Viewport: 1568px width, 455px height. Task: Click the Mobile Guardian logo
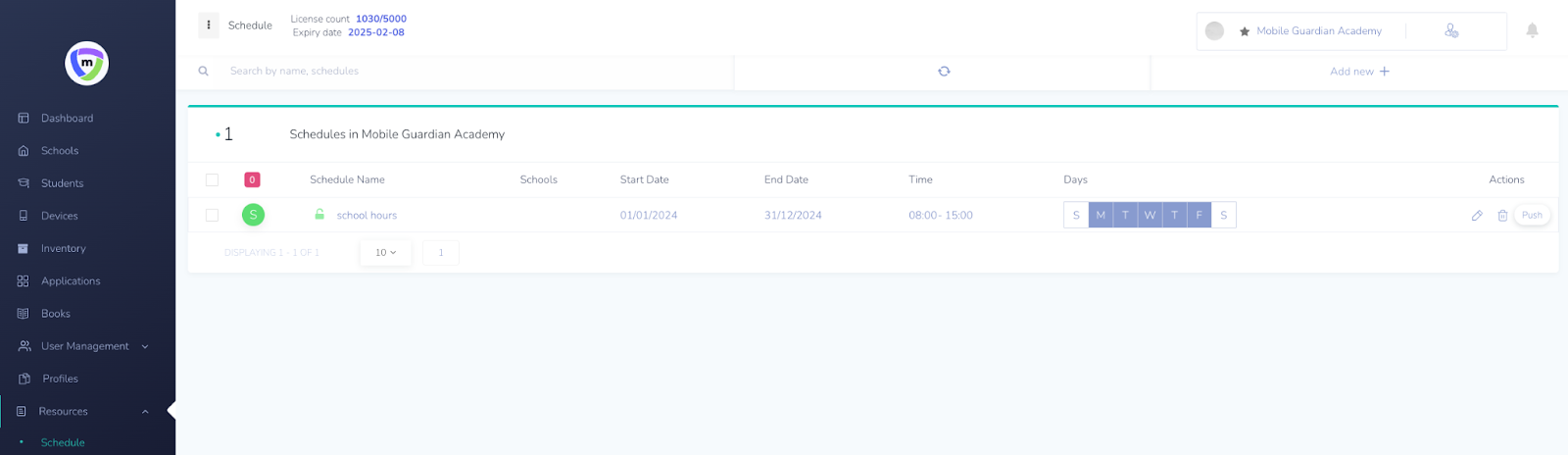tap(87, 64)
